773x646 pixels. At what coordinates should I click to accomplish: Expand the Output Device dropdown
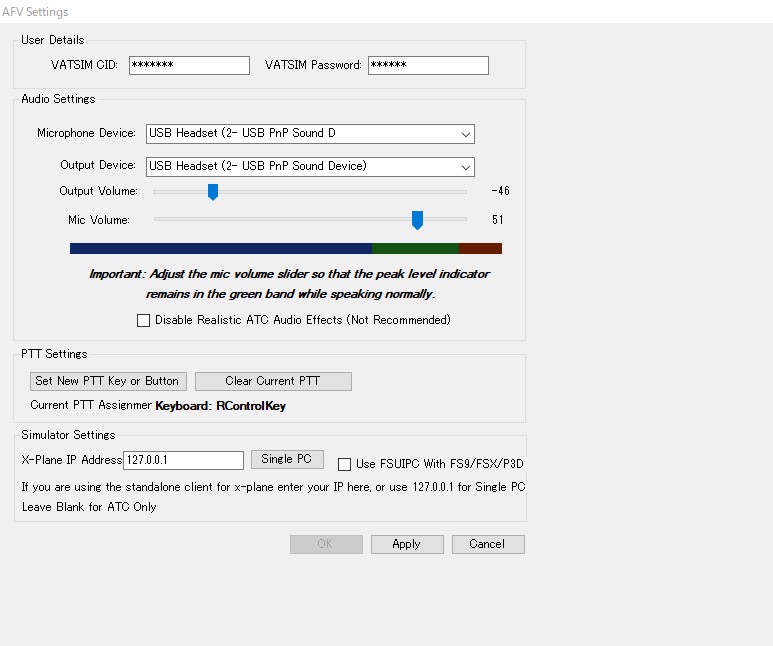[310, 167]
